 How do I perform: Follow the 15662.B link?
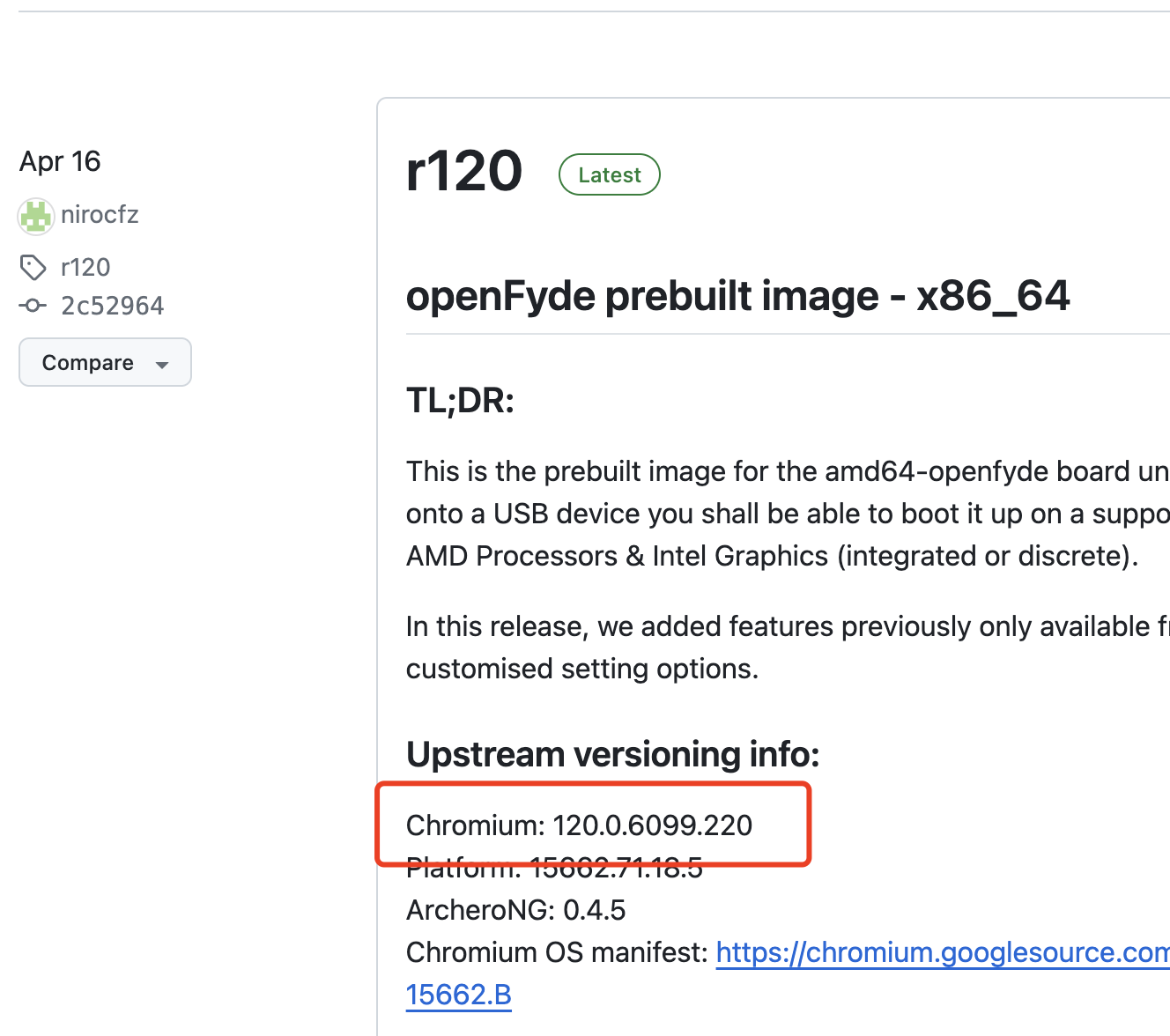(458, 995)
